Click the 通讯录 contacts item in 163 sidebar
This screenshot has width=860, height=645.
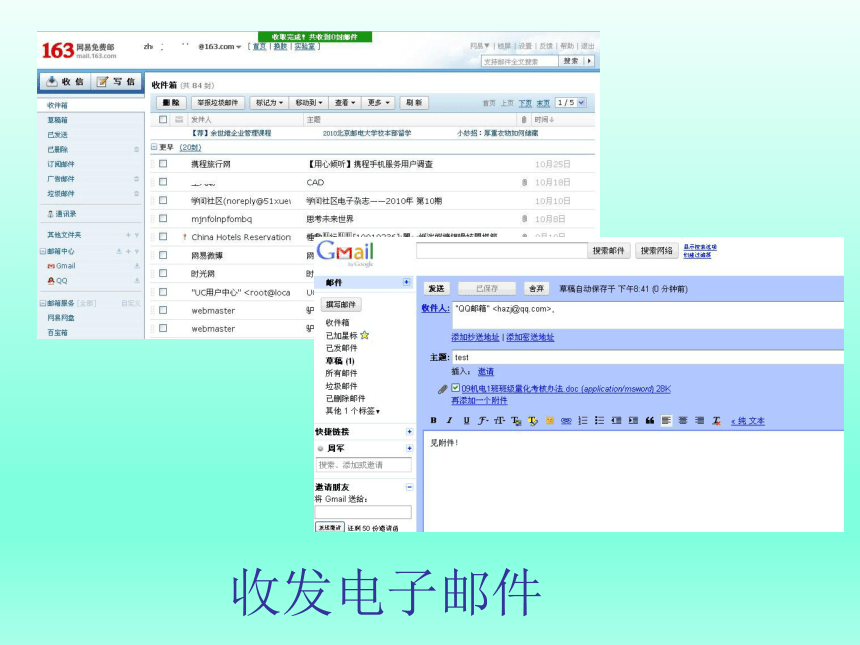click(61, 214)
